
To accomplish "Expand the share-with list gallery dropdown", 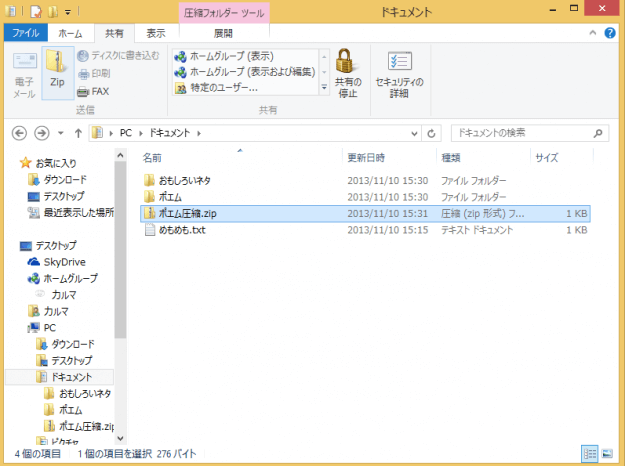I will click(x=324, y=89).
